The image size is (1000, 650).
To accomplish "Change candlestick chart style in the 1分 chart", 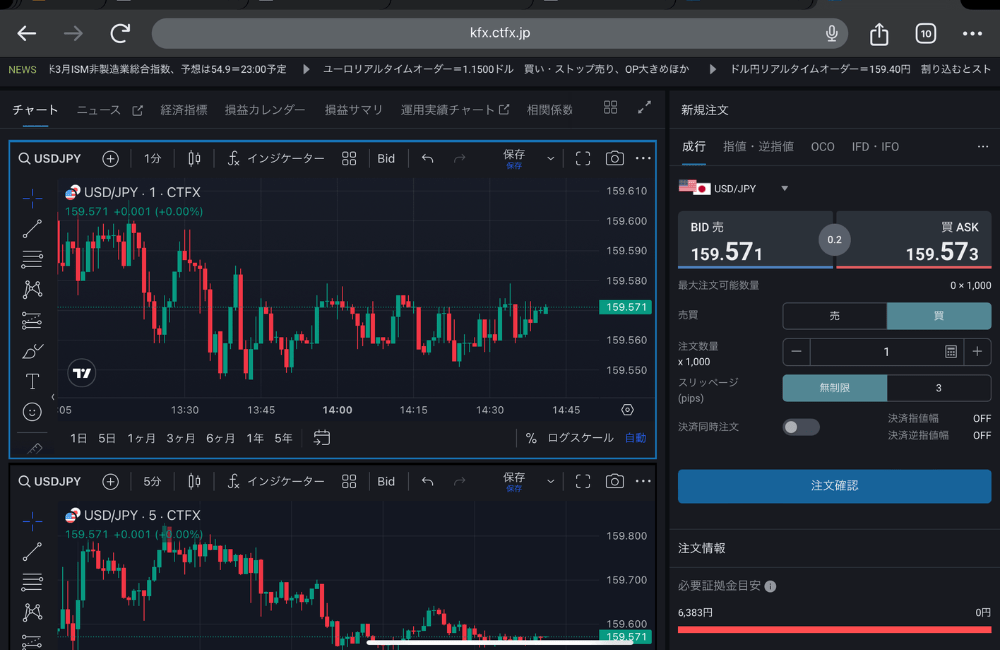I will pos(194,158).
